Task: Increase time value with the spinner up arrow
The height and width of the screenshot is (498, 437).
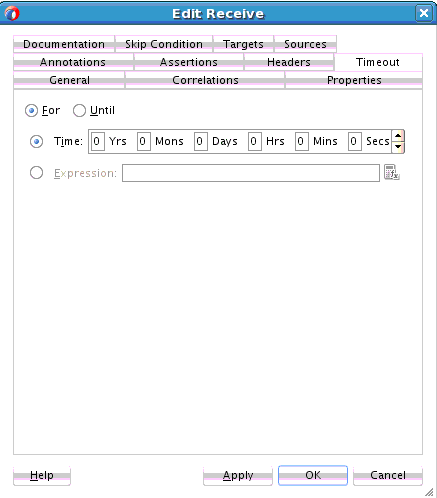Action: click(398, 136)
